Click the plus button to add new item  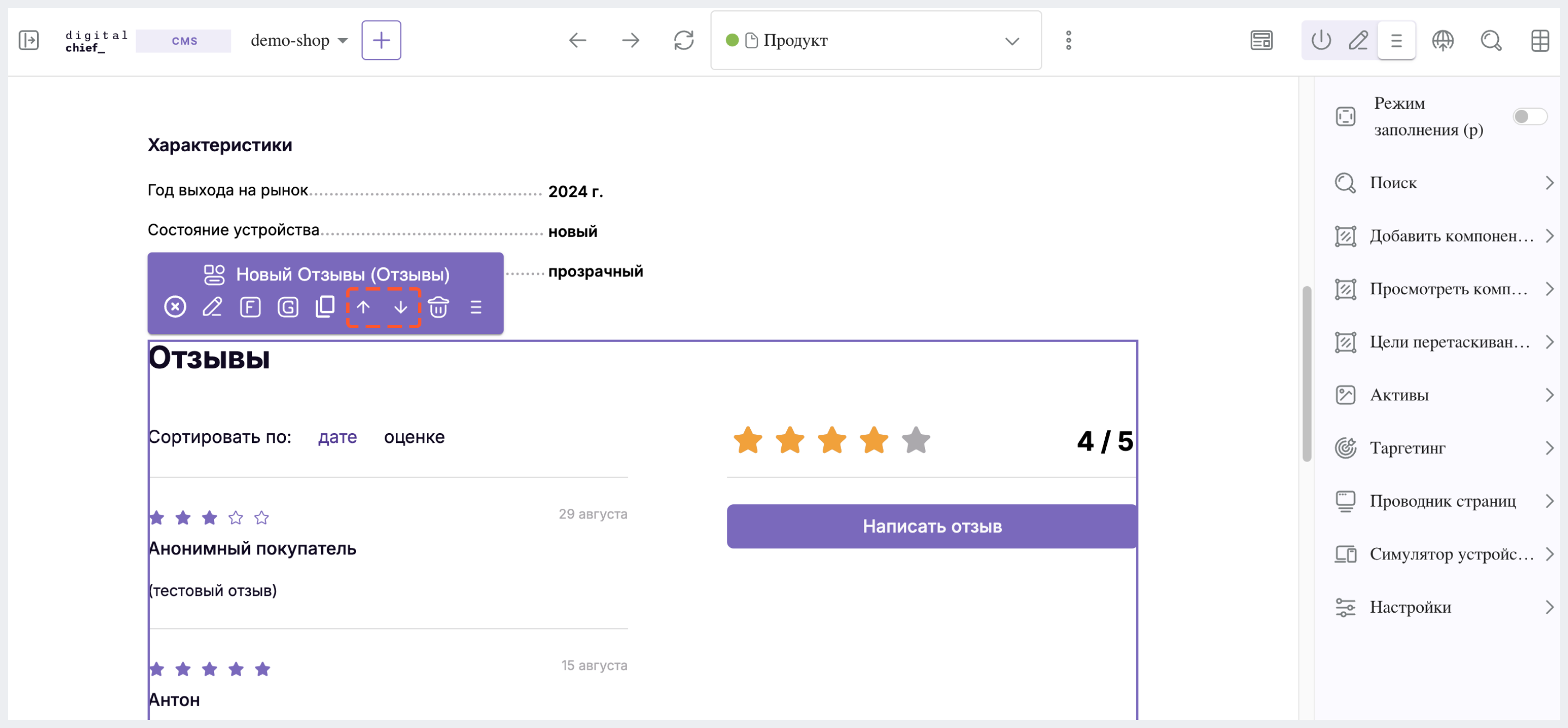(x=381, y=40)
